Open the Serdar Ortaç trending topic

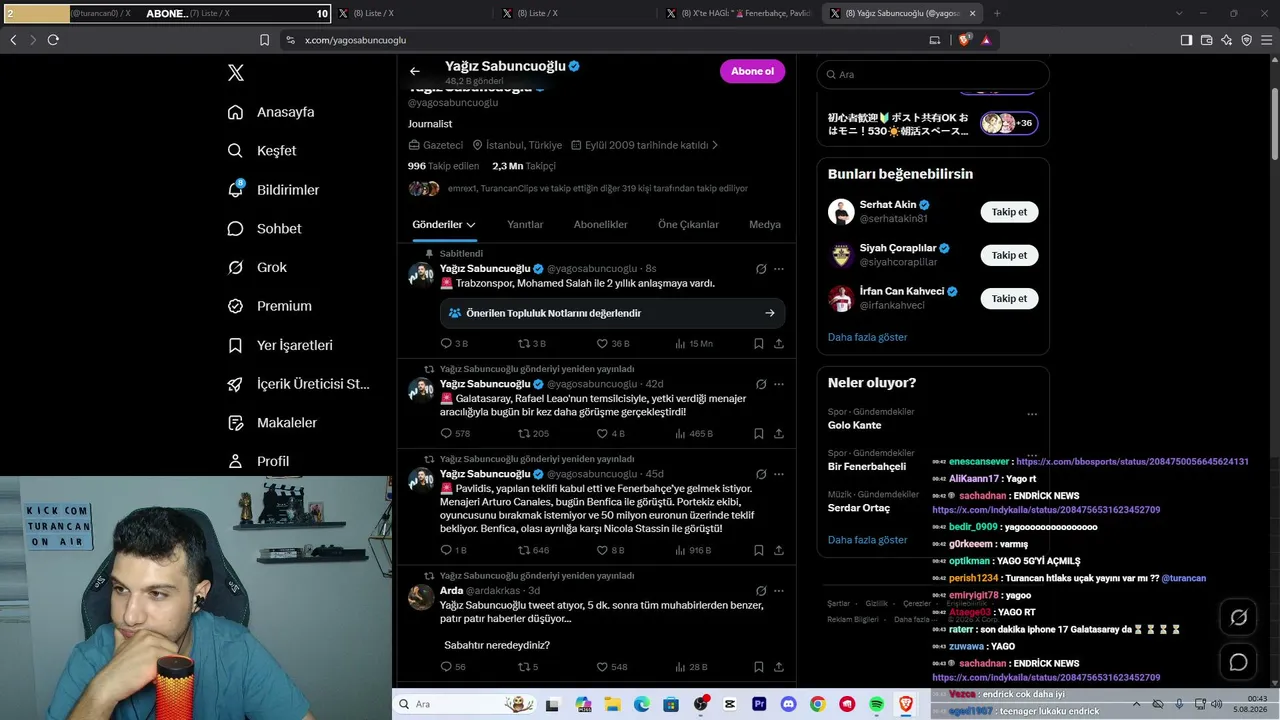click(860, 508)
